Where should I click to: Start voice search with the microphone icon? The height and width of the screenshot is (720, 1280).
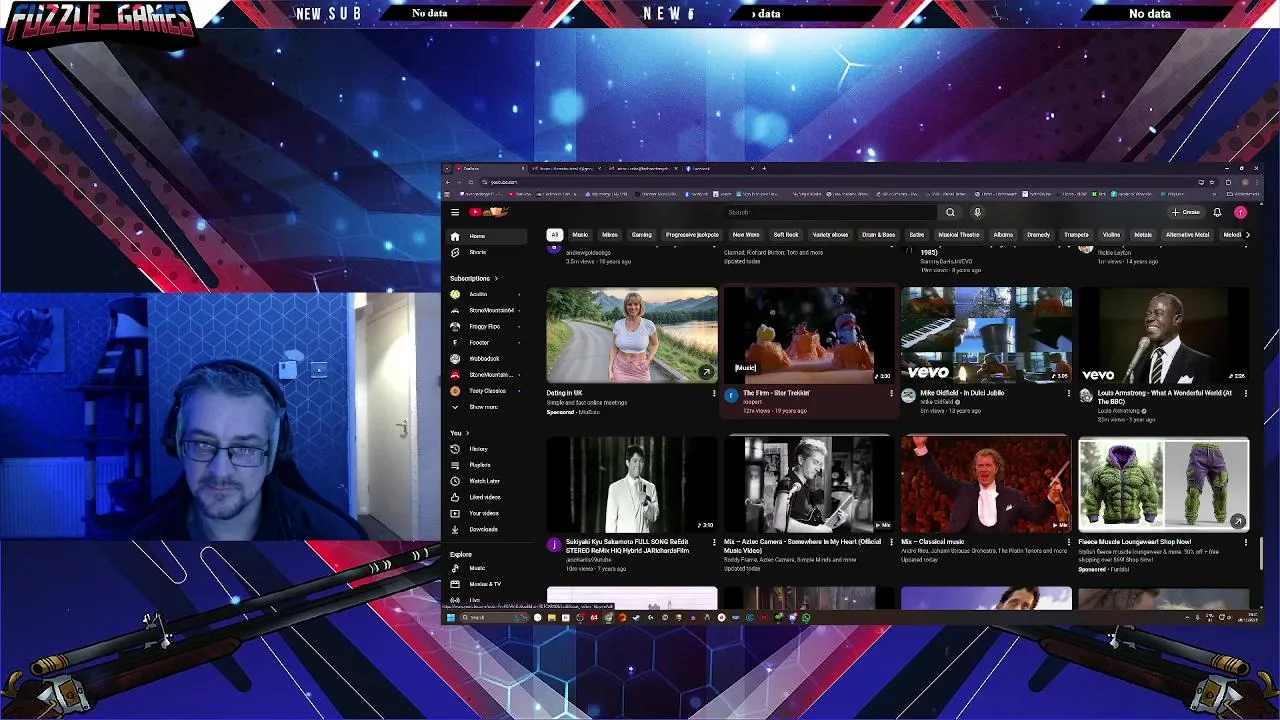pyautogui.click(x=977, y=212)
